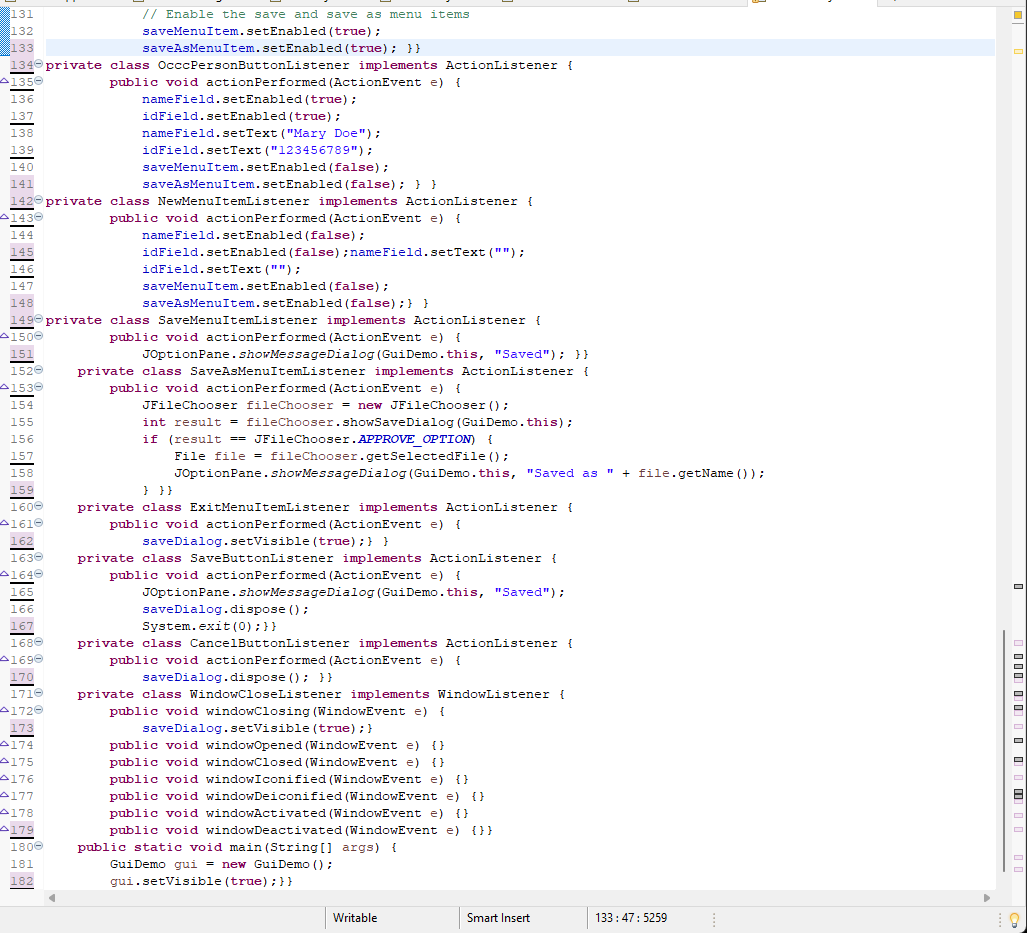Click line number 150 in the left margin
1027x933 pixels.
[22, 336]
